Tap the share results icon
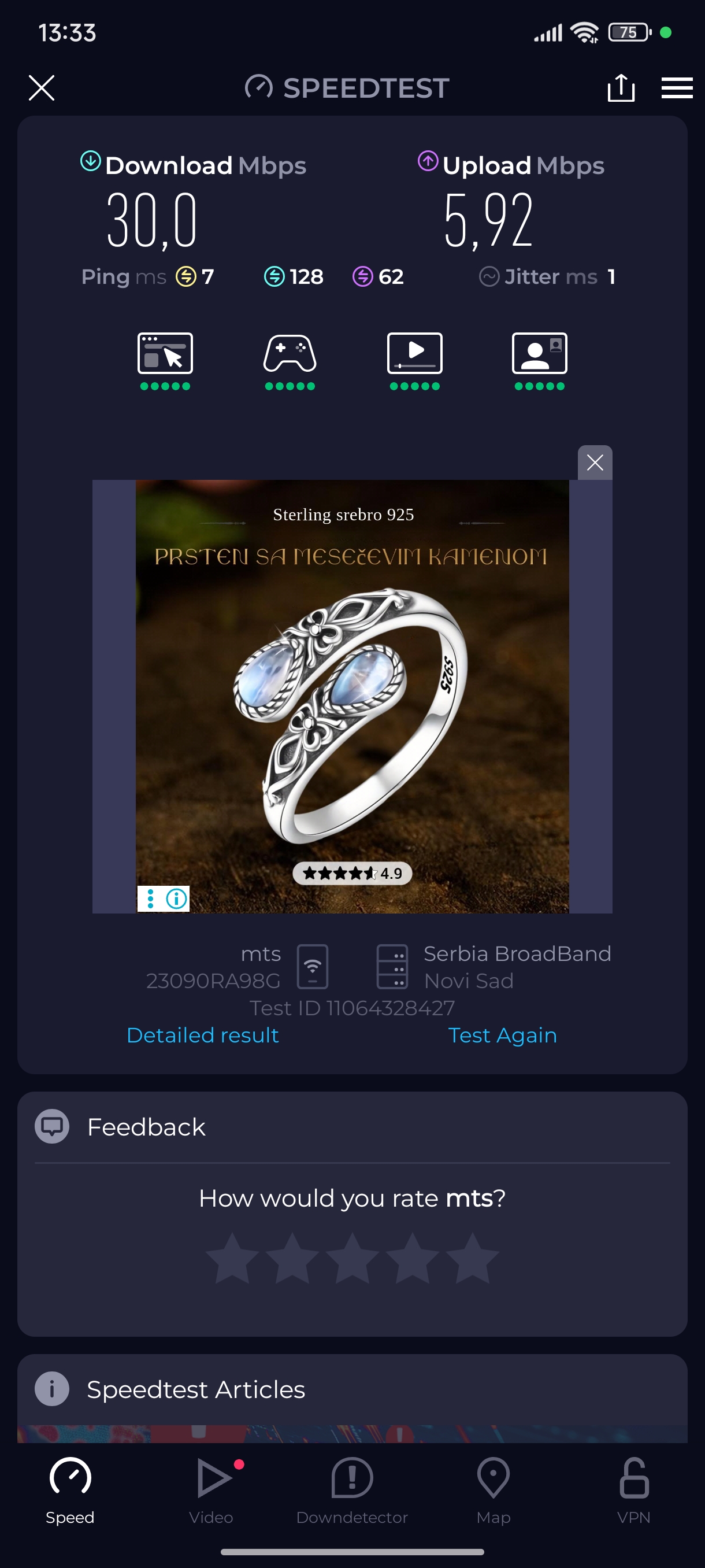The height and width of the screenshot is (1568, 705). 621,88
